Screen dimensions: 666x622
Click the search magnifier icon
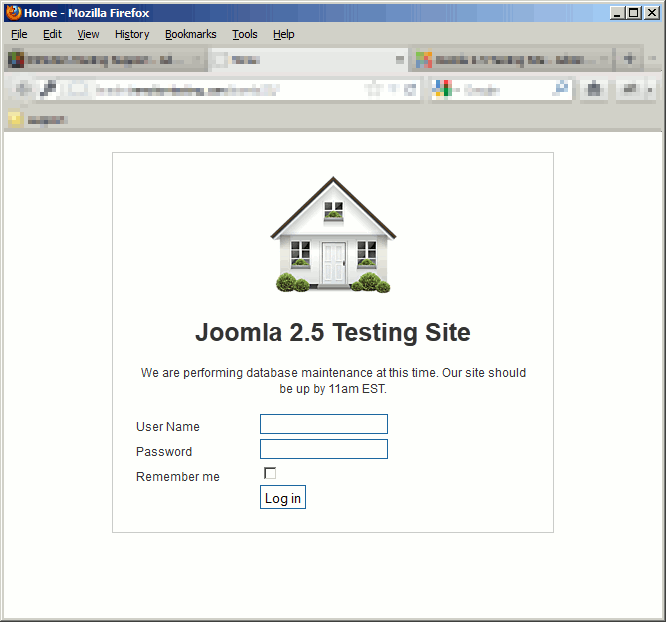[561, 88]
